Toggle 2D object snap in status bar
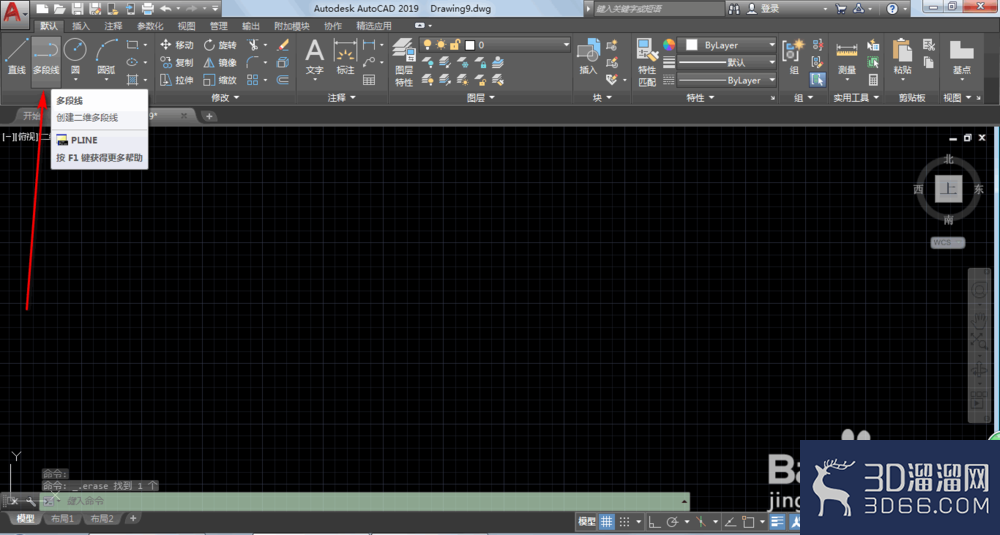Screen dimensions: 1000x535 [749, 521]
